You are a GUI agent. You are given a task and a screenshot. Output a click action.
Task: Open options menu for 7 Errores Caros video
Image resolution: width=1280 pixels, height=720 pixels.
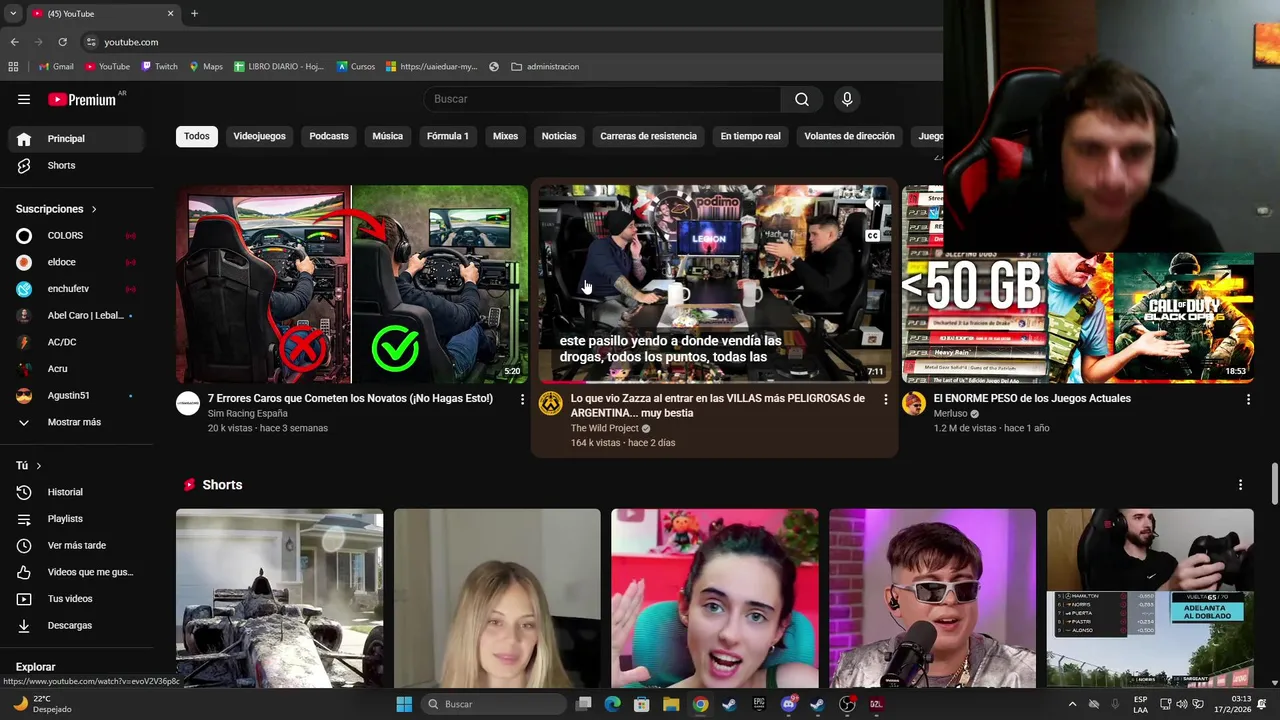click(x=522, y=399)
